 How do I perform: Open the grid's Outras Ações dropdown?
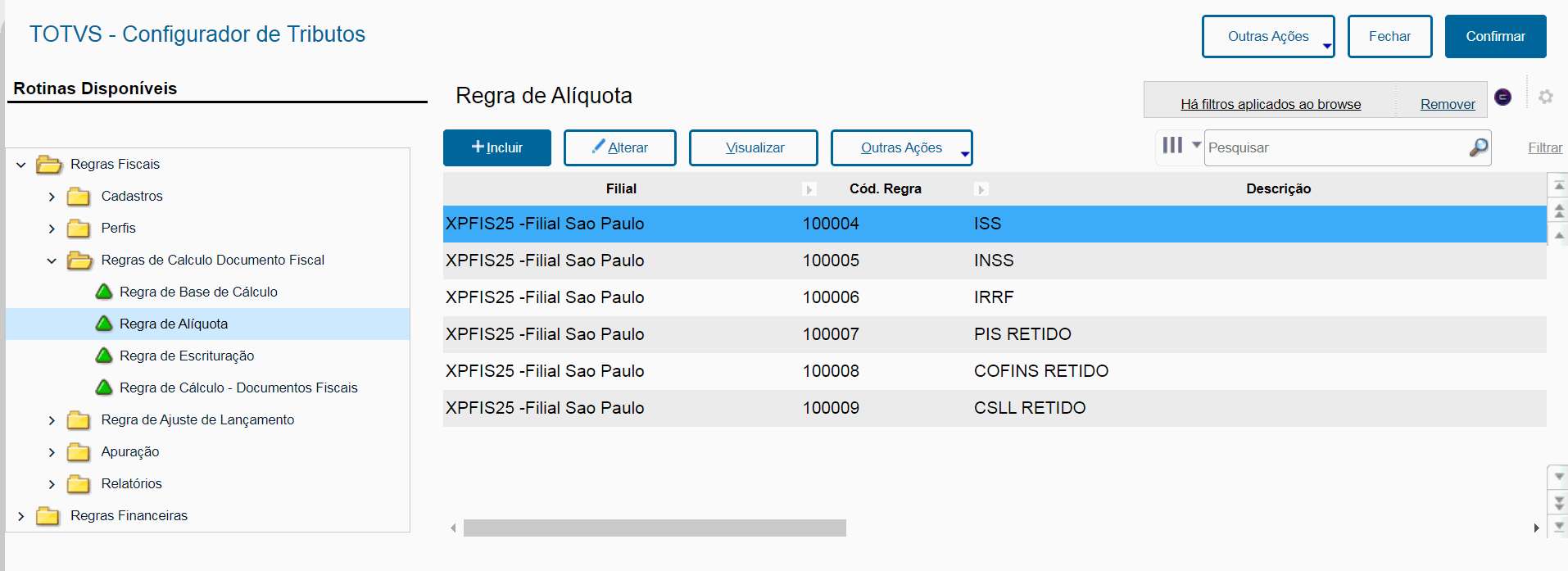[x=901, y=148]
